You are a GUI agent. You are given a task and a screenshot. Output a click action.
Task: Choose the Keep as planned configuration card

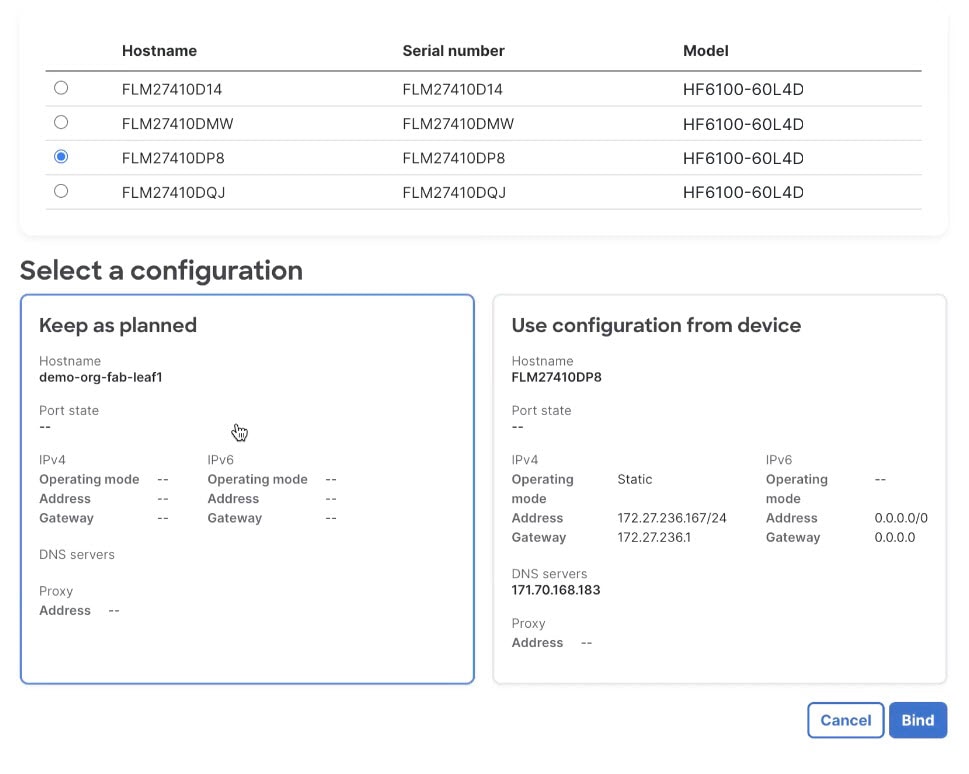tap(247, 489)
